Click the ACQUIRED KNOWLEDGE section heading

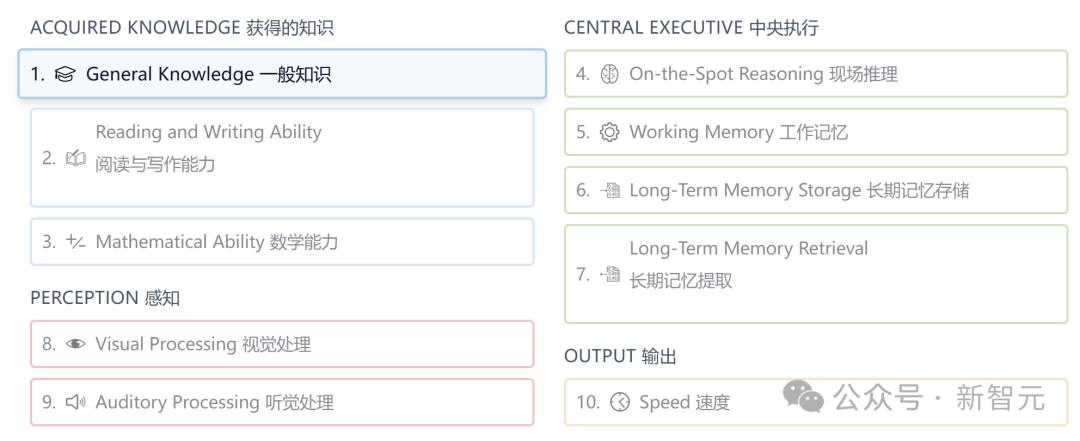pyautogui.click(x=182, y=28)
